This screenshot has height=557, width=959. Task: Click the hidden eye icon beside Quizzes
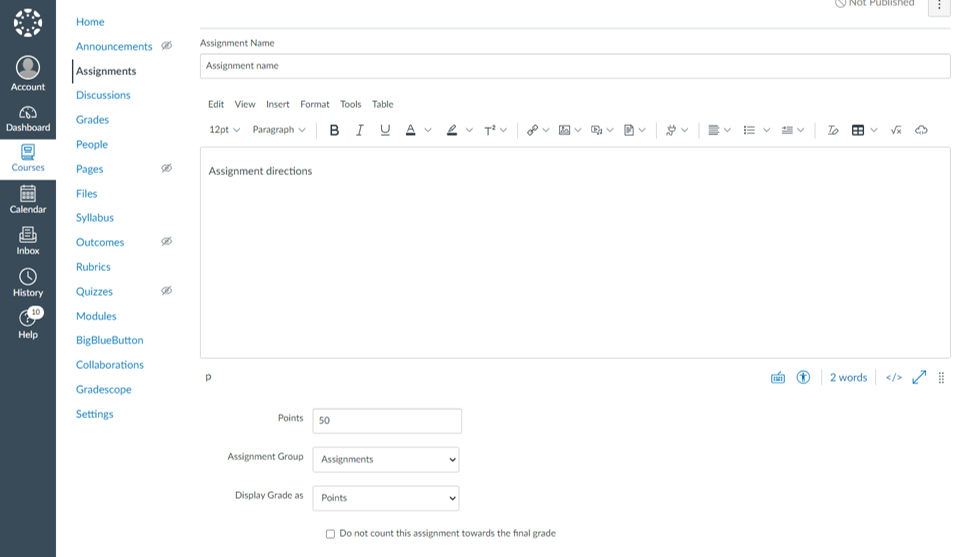tap(166, 290)
